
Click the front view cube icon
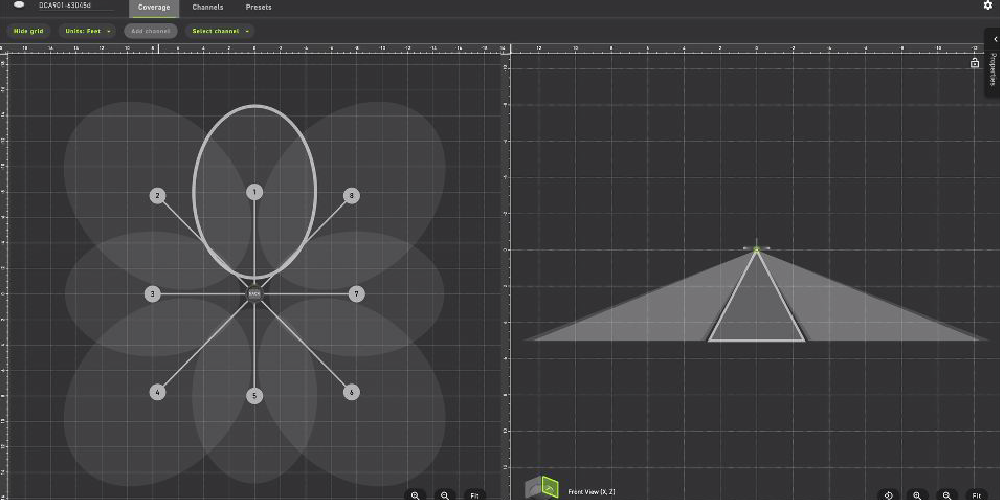coord(541,488)
